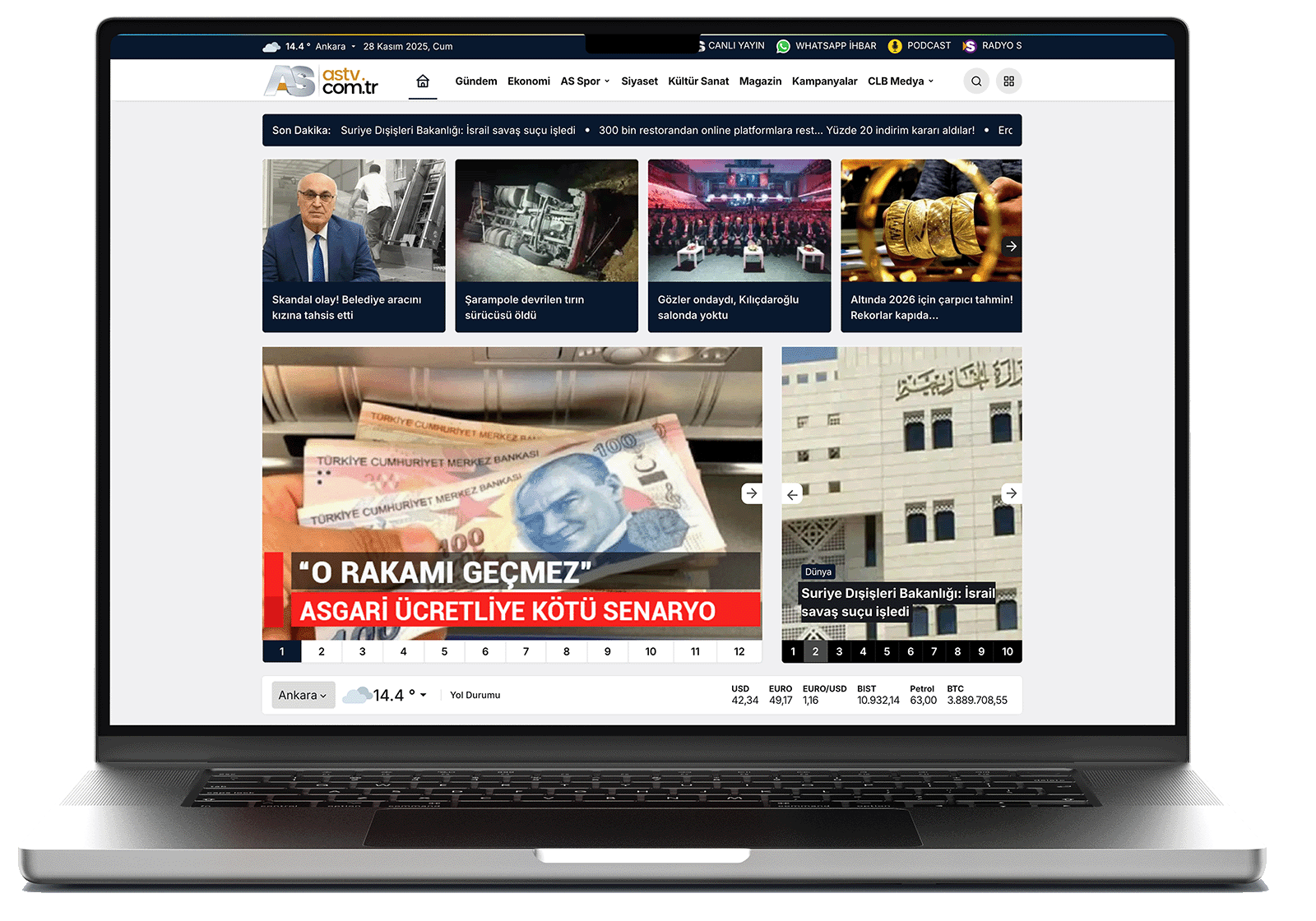
Task: Select slide 5 in main headline pager
Action: [444, 652]
